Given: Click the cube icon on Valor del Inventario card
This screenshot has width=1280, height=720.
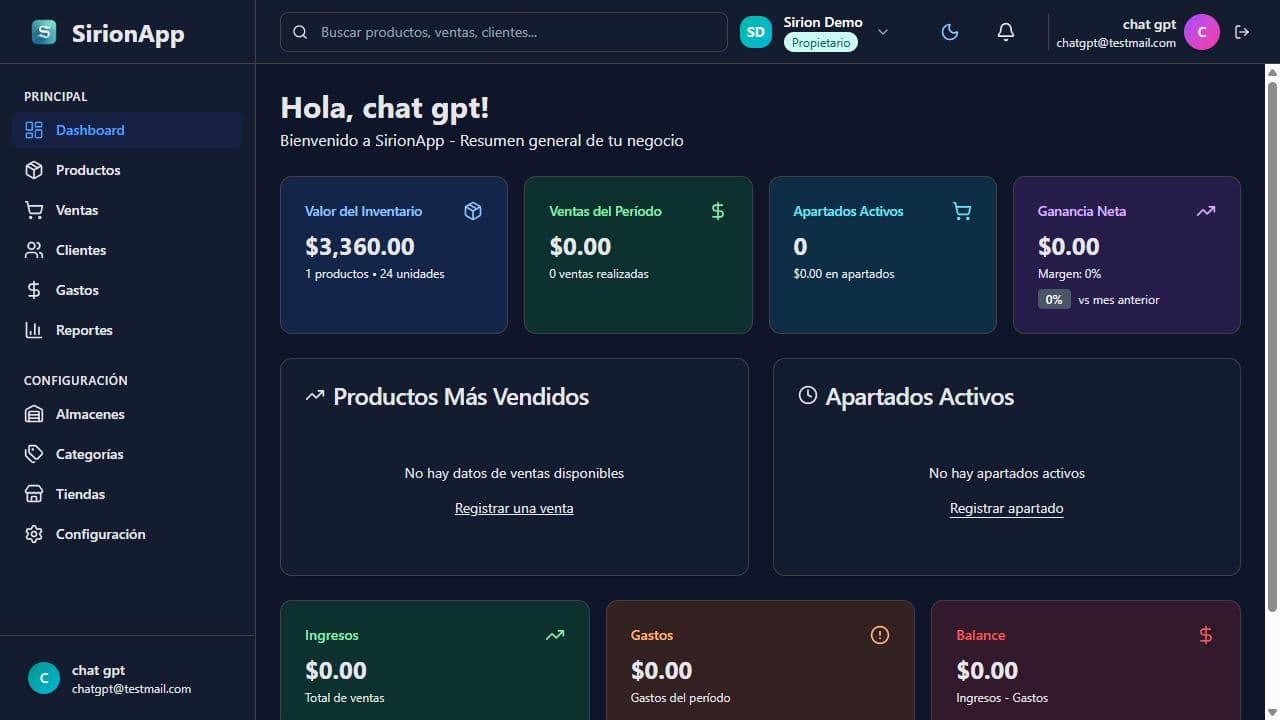Looking at the screenshot, I should tap(473, 211).
